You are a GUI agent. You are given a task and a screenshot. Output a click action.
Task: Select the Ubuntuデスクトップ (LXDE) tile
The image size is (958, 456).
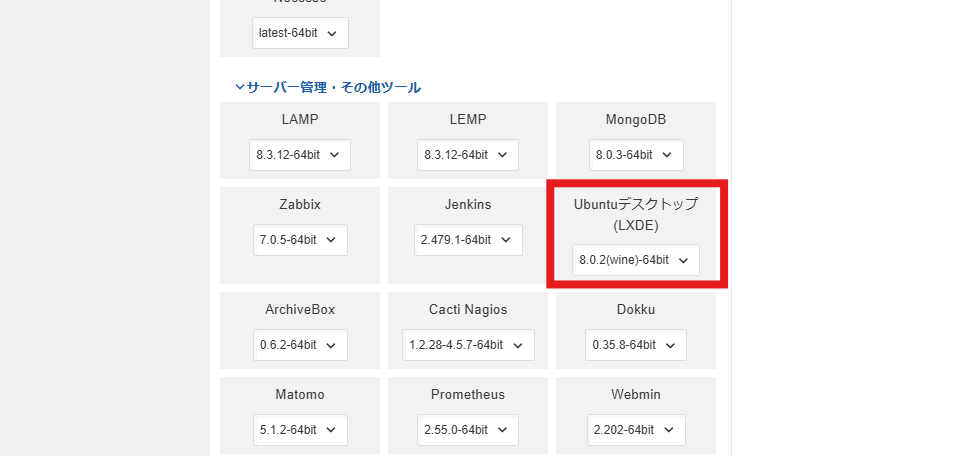point(635,214)
